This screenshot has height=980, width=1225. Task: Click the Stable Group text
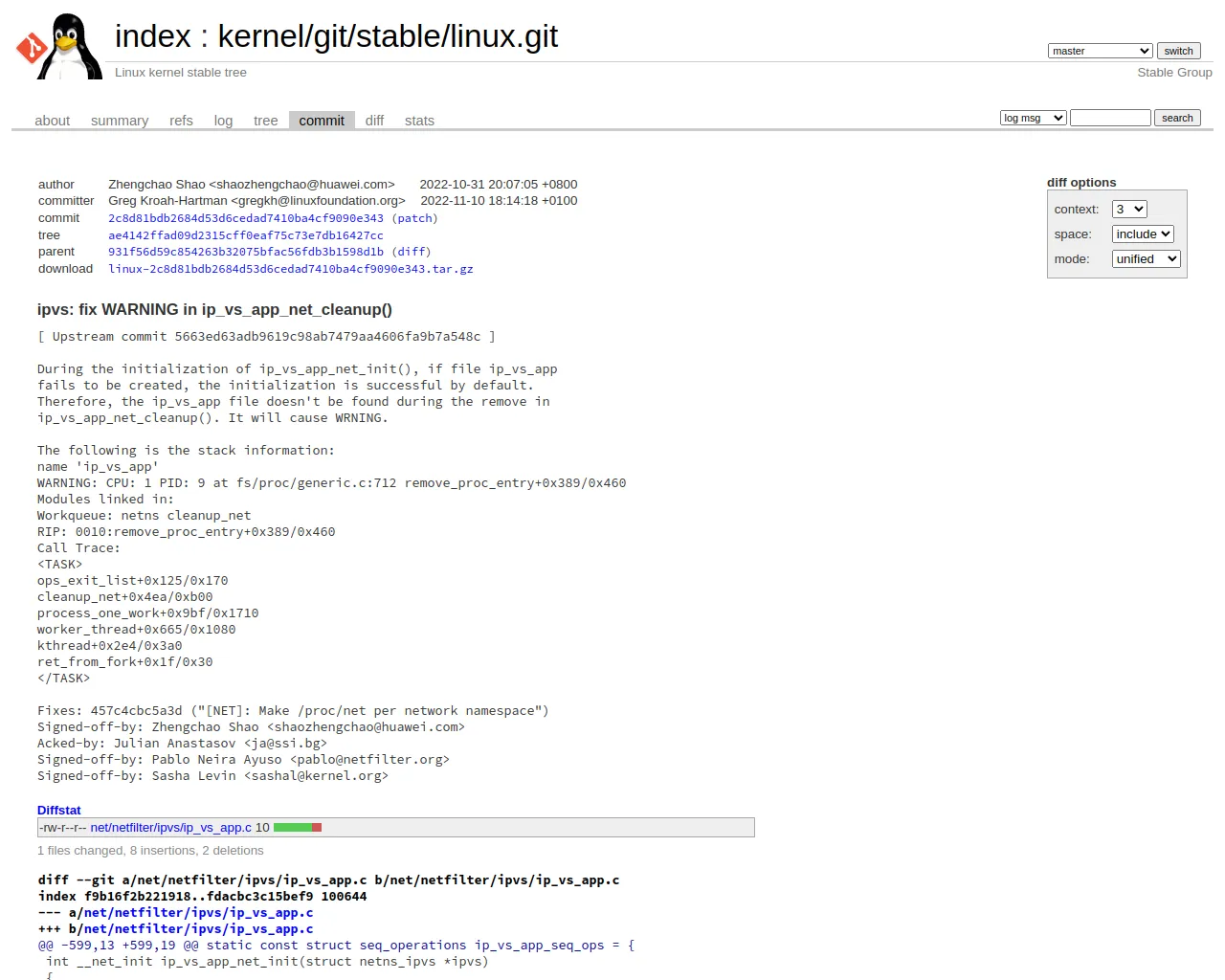point(1174,73)
